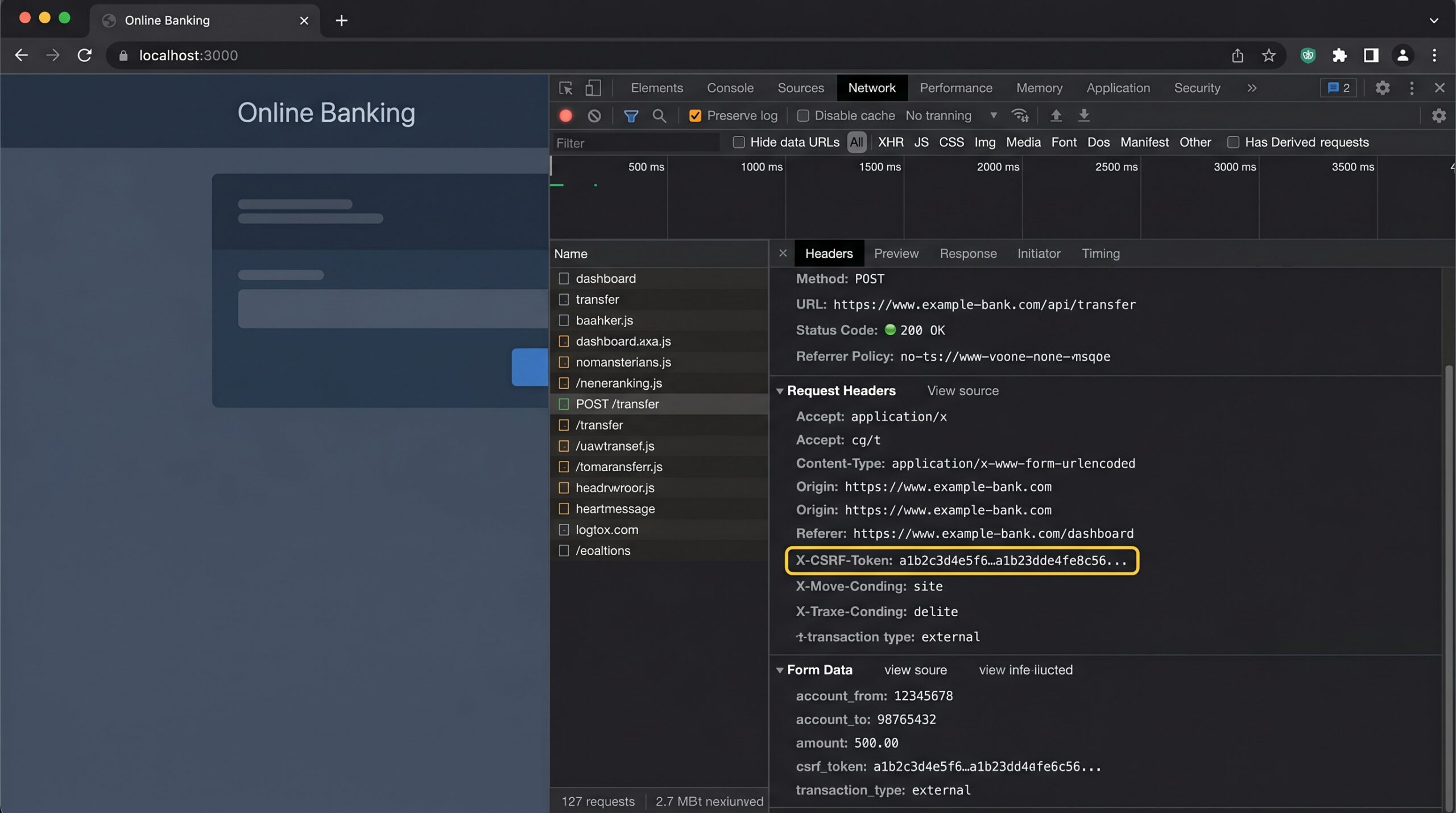Select the POST /transfer request

(659, 404)
